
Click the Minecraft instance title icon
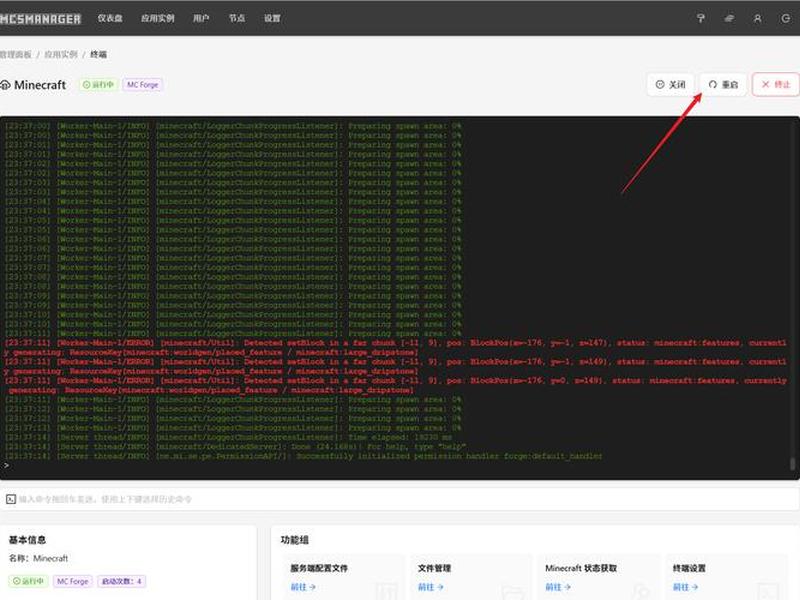(5, 85)
